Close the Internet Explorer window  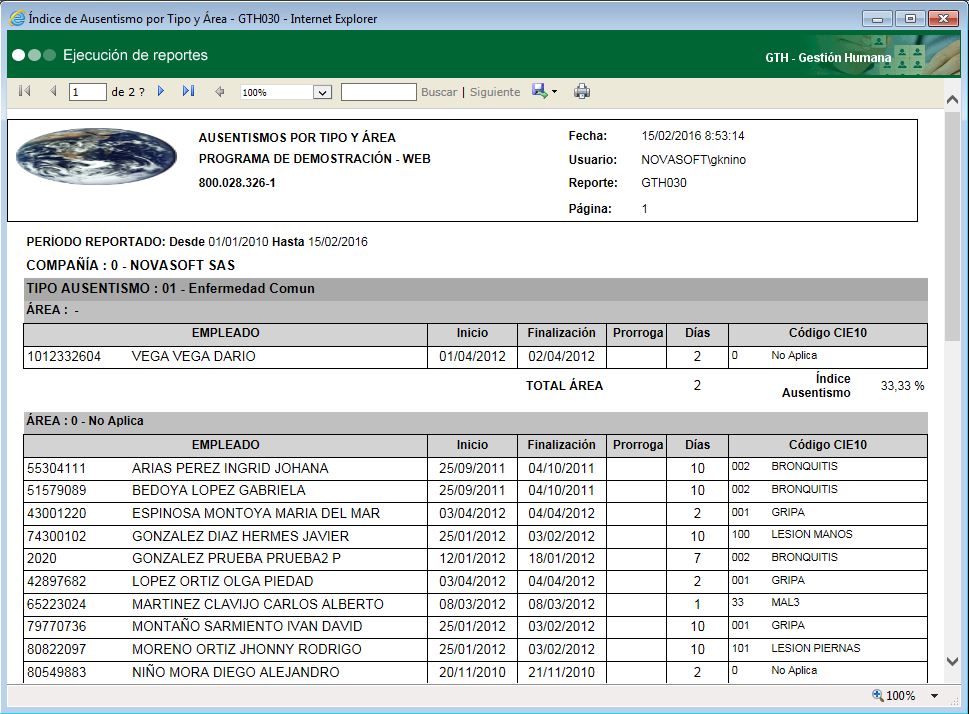click(943, 19)
